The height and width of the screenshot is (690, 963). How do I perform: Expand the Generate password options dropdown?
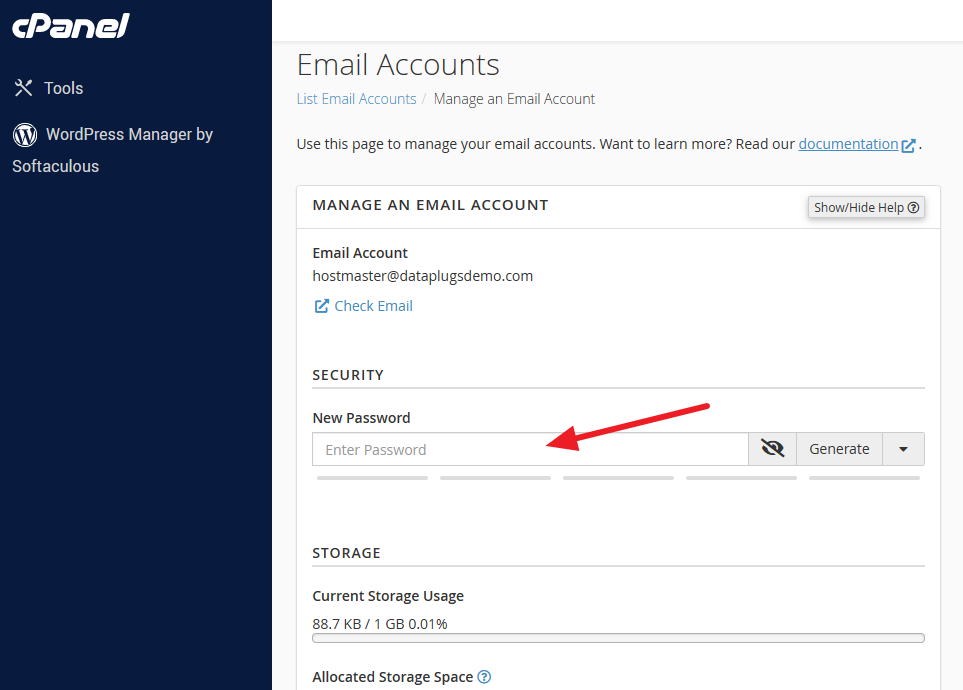(x=903, y=448)
